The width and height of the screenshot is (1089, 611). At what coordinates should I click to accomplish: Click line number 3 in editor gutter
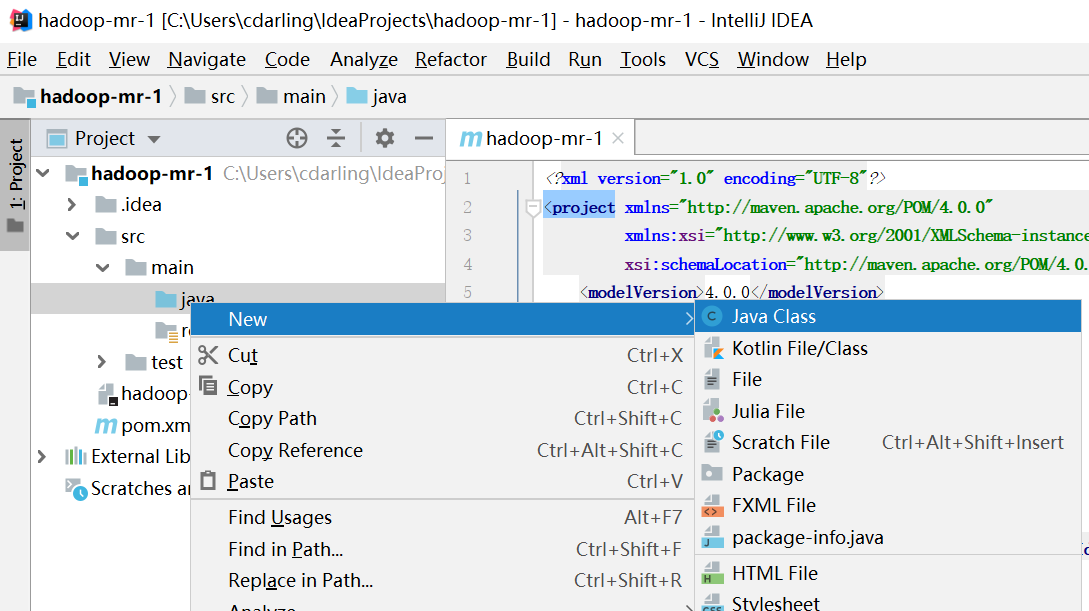[x=467, y=235]
